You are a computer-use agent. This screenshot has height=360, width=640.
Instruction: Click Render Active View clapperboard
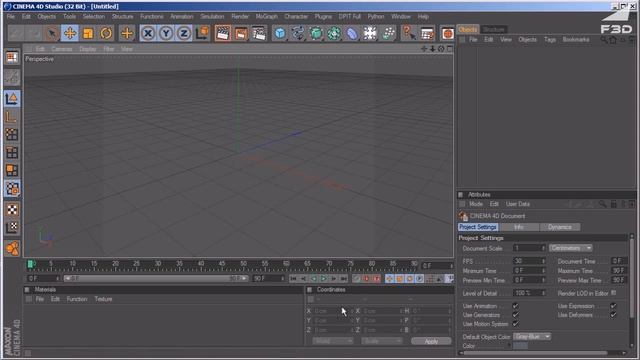click(223, 33)
